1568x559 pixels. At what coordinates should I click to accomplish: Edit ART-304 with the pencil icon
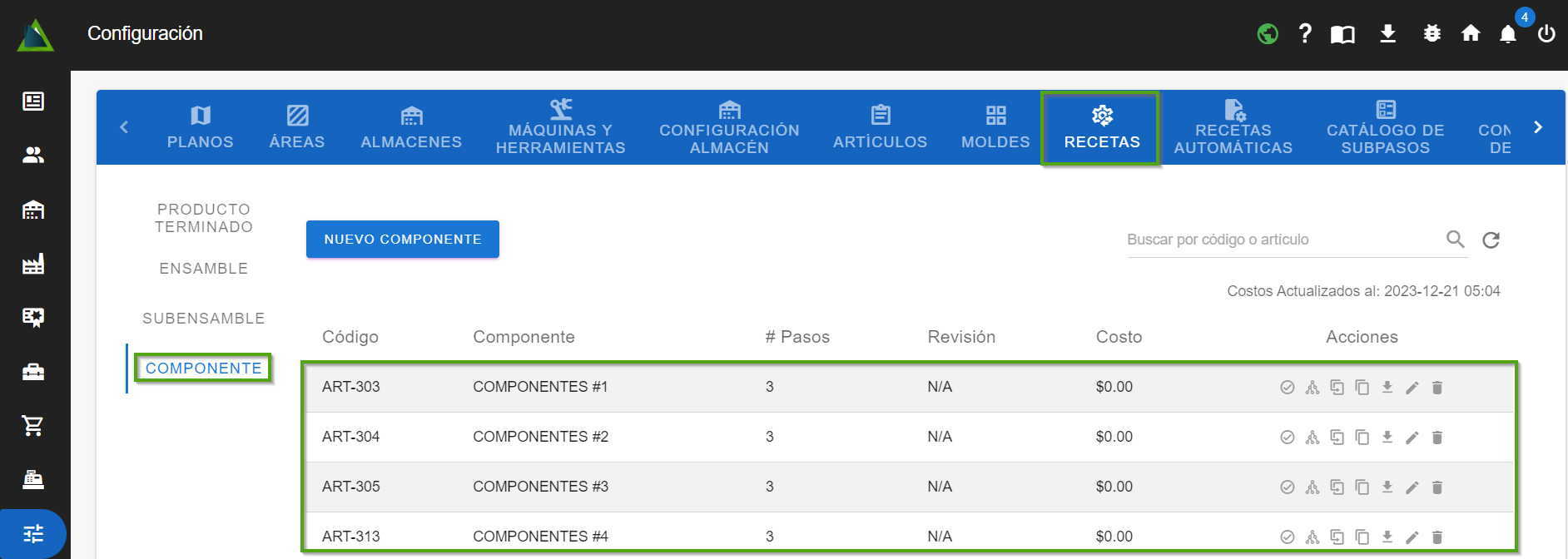coord(1412,438)
